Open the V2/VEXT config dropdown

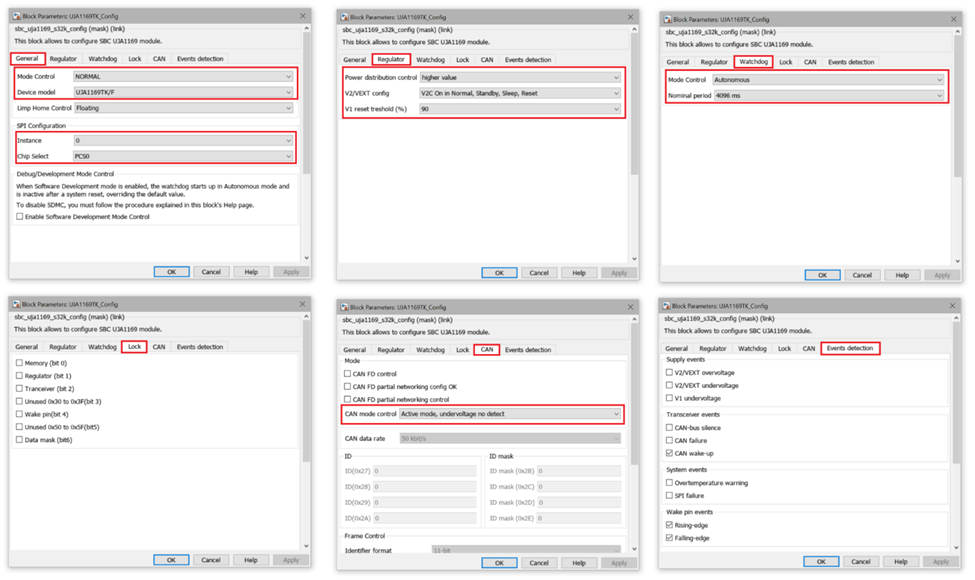click(x=520, y=93)
